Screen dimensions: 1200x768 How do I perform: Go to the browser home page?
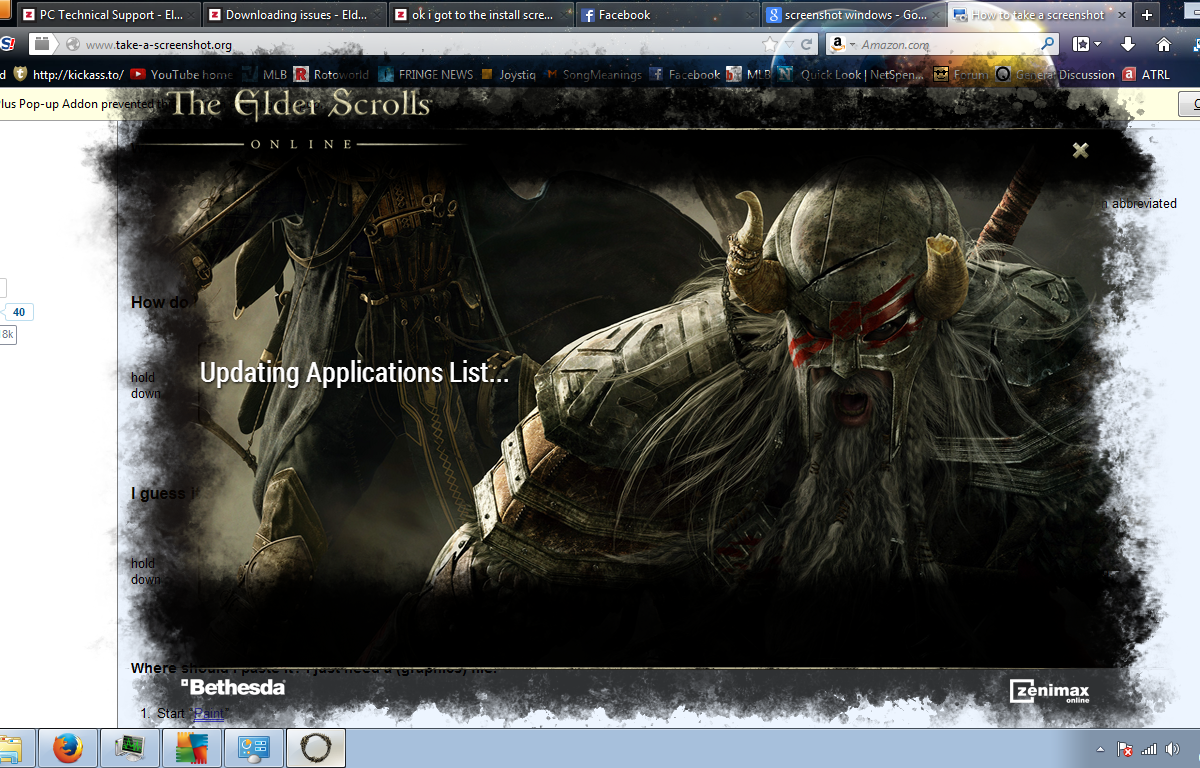(x=1164, y=45)
